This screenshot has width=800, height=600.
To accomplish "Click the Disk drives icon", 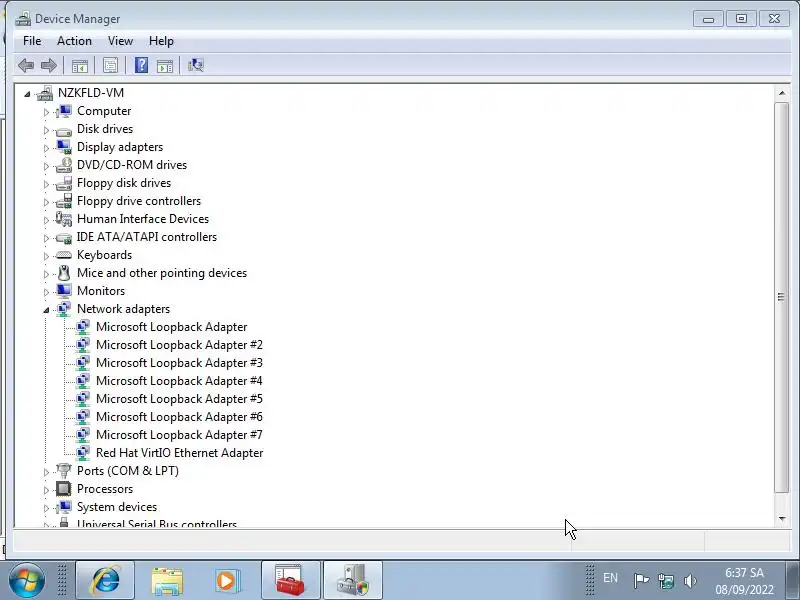I will pos(64,130).
